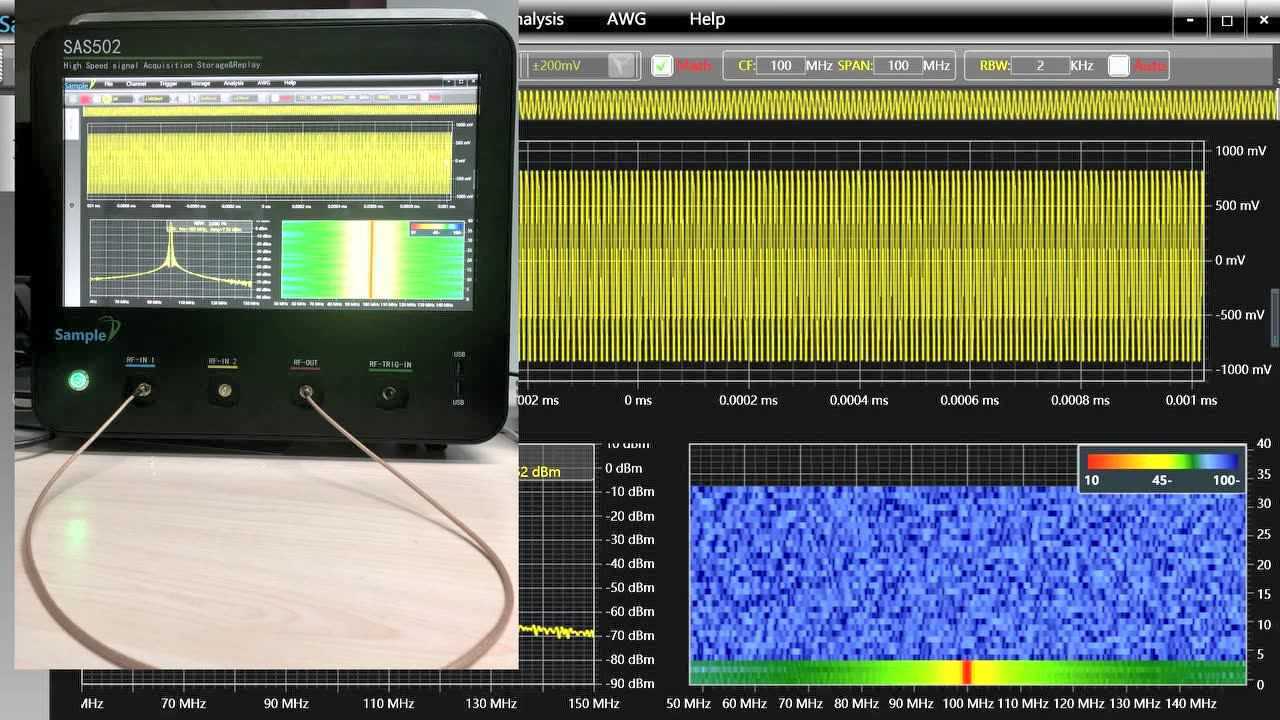The image size is (1280, 720).
Task: Click the CF center frequency field
Action: (x=780, y=66)
